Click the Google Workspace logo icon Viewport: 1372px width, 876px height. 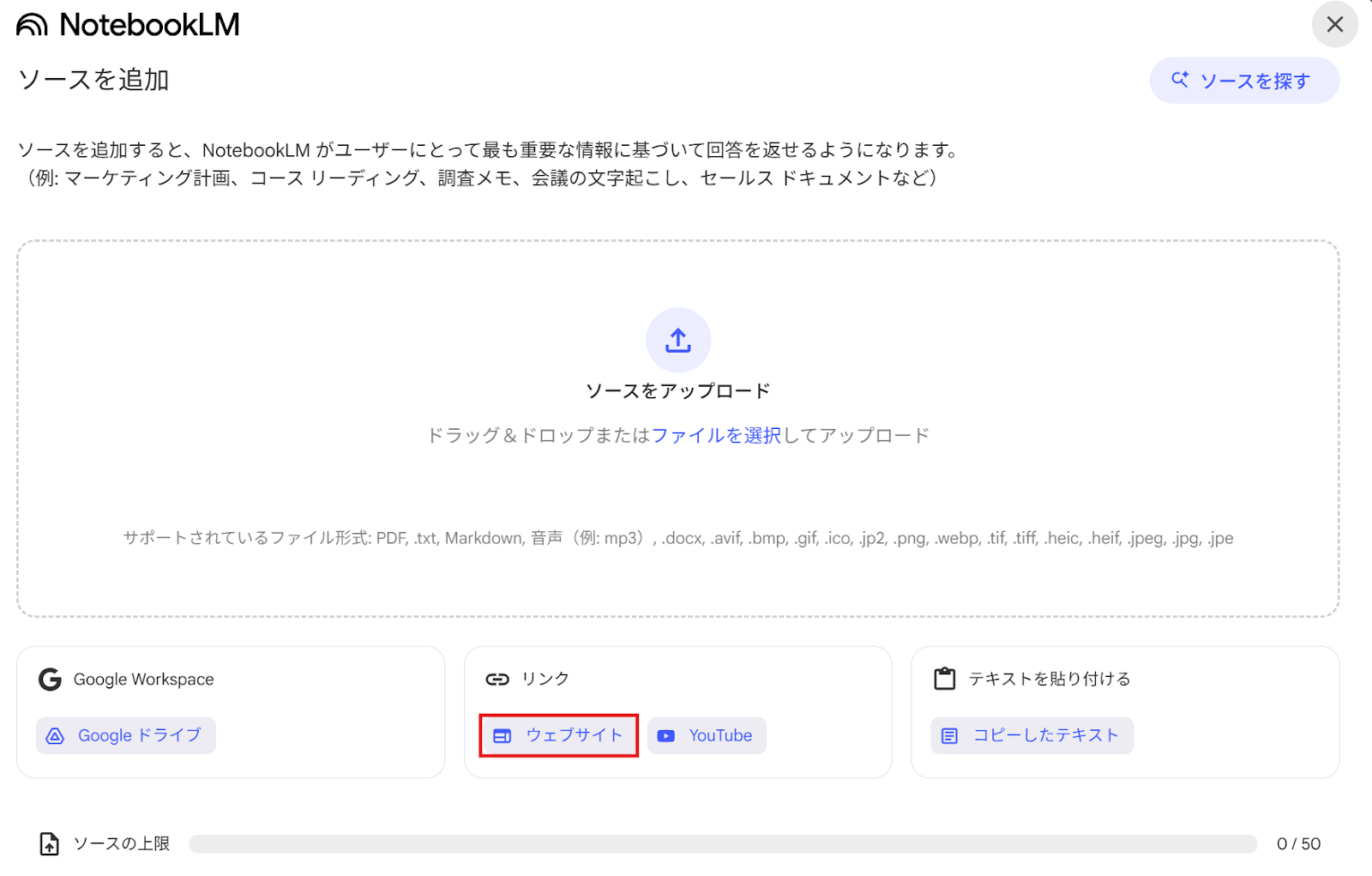(x=50, y=680)
